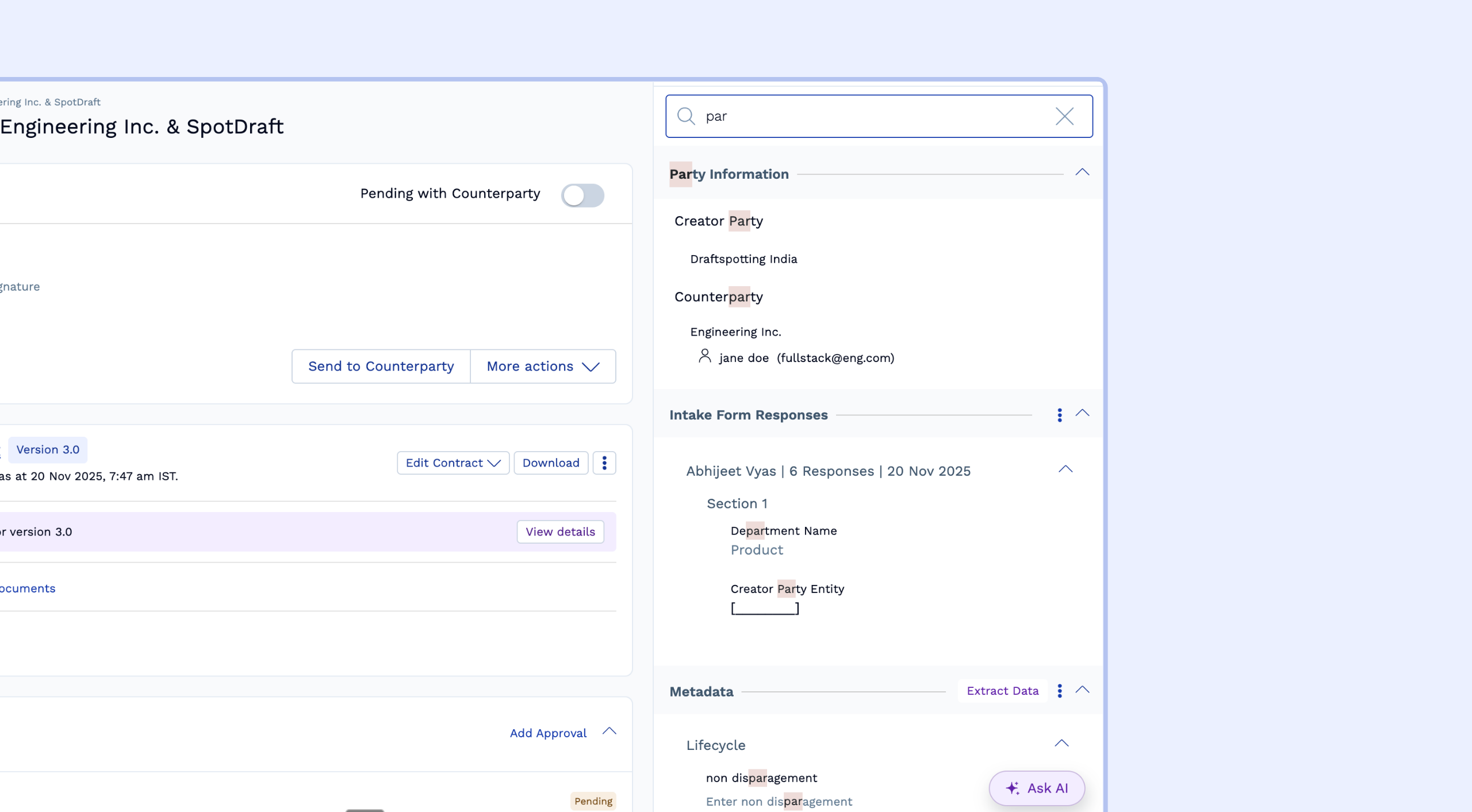Click the Add Approval link
Screen dimensions: 1472x812
coord(547,733)
